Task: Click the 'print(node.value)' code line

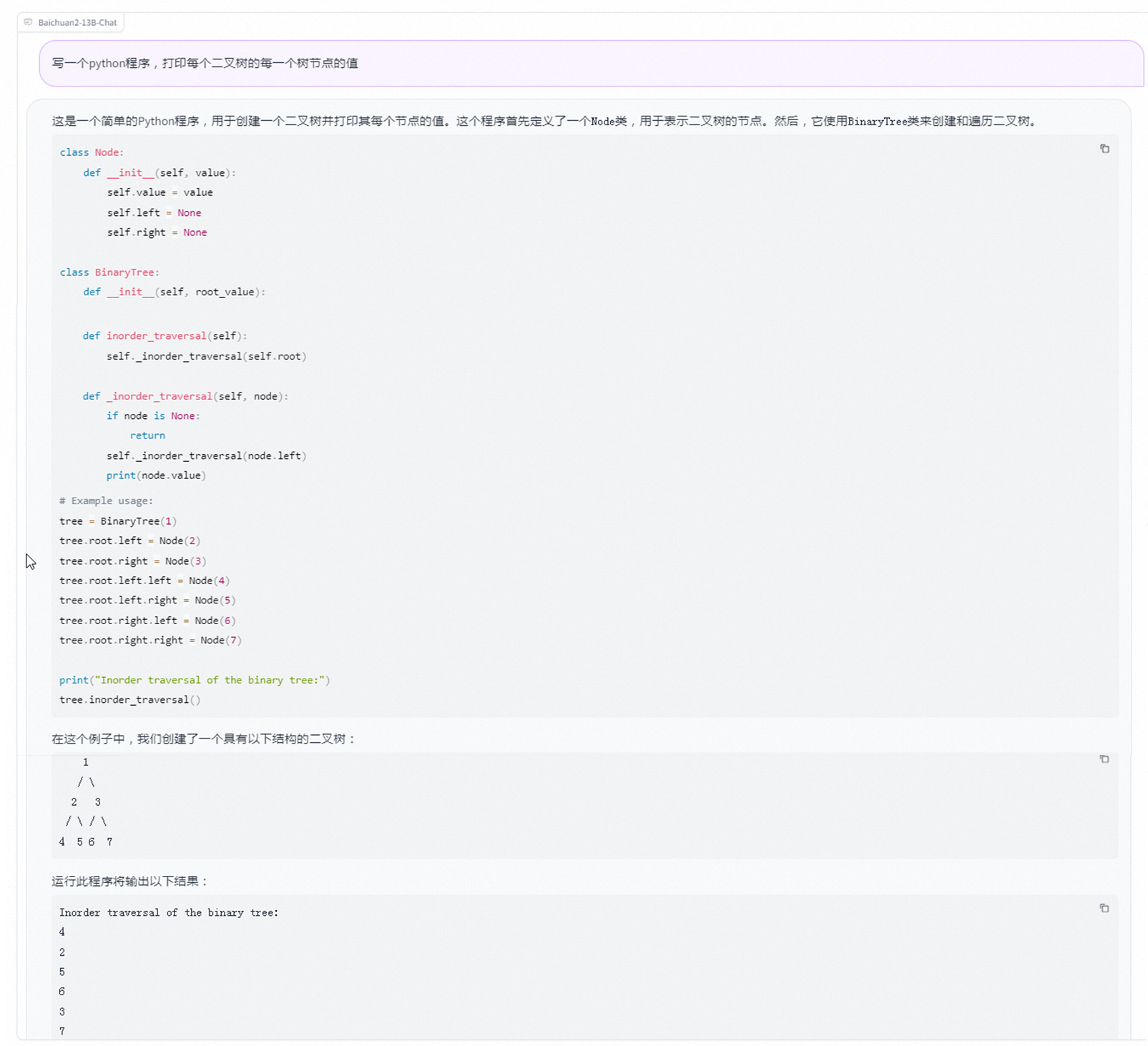Action: [x=156, y=475]
